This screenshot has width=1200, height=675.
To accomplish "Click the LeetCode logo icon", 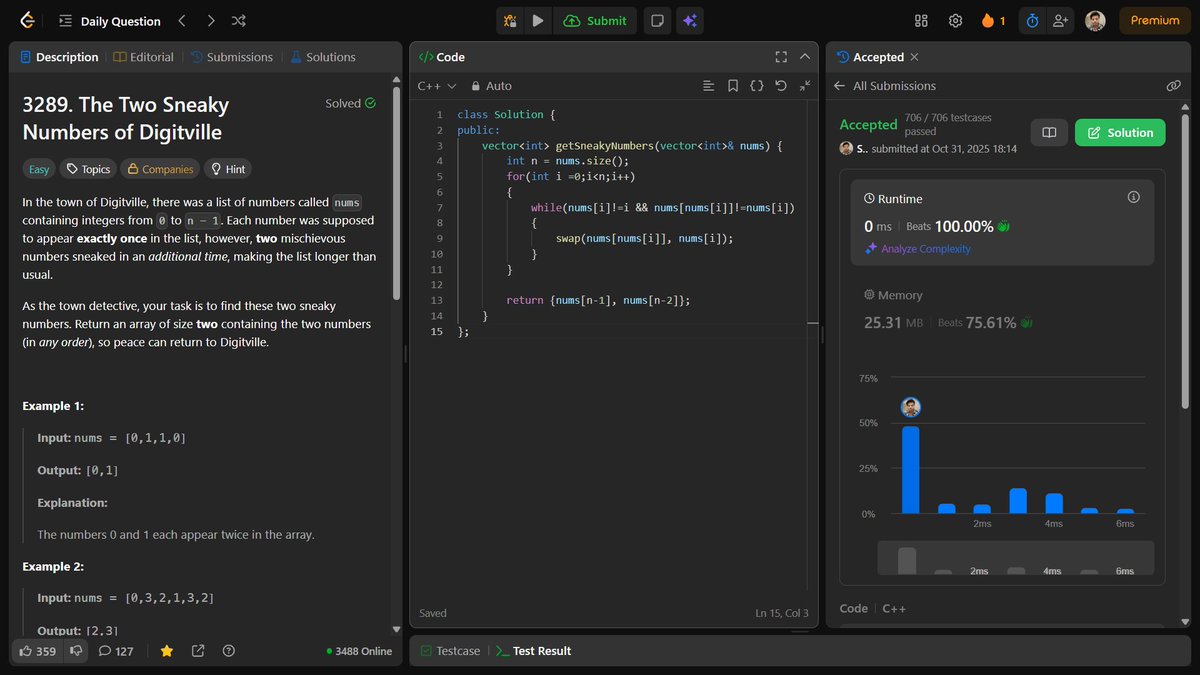I will (x=27, y=20).
